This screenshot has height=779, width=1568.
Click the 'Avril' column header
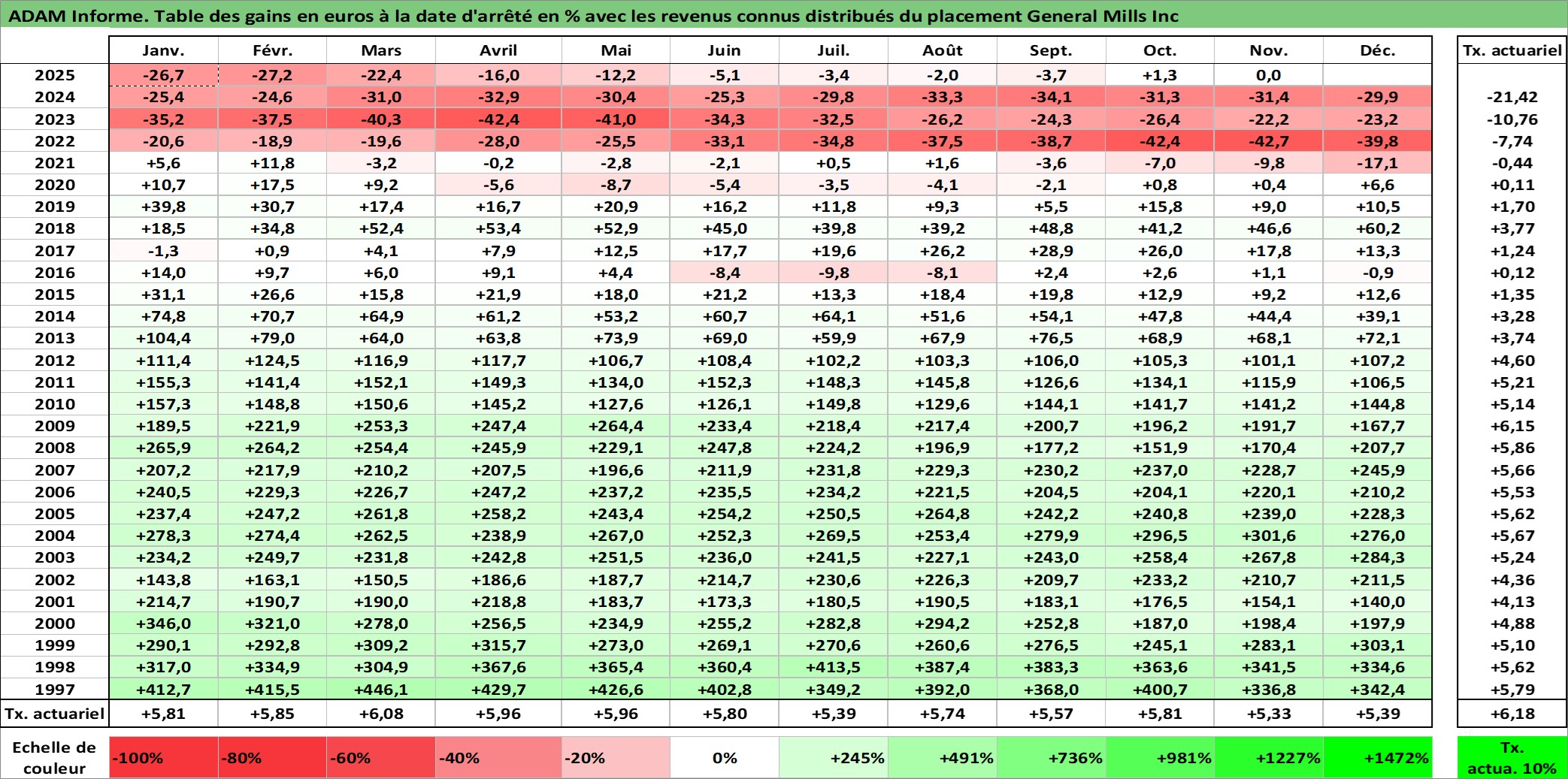click(498, 50)
